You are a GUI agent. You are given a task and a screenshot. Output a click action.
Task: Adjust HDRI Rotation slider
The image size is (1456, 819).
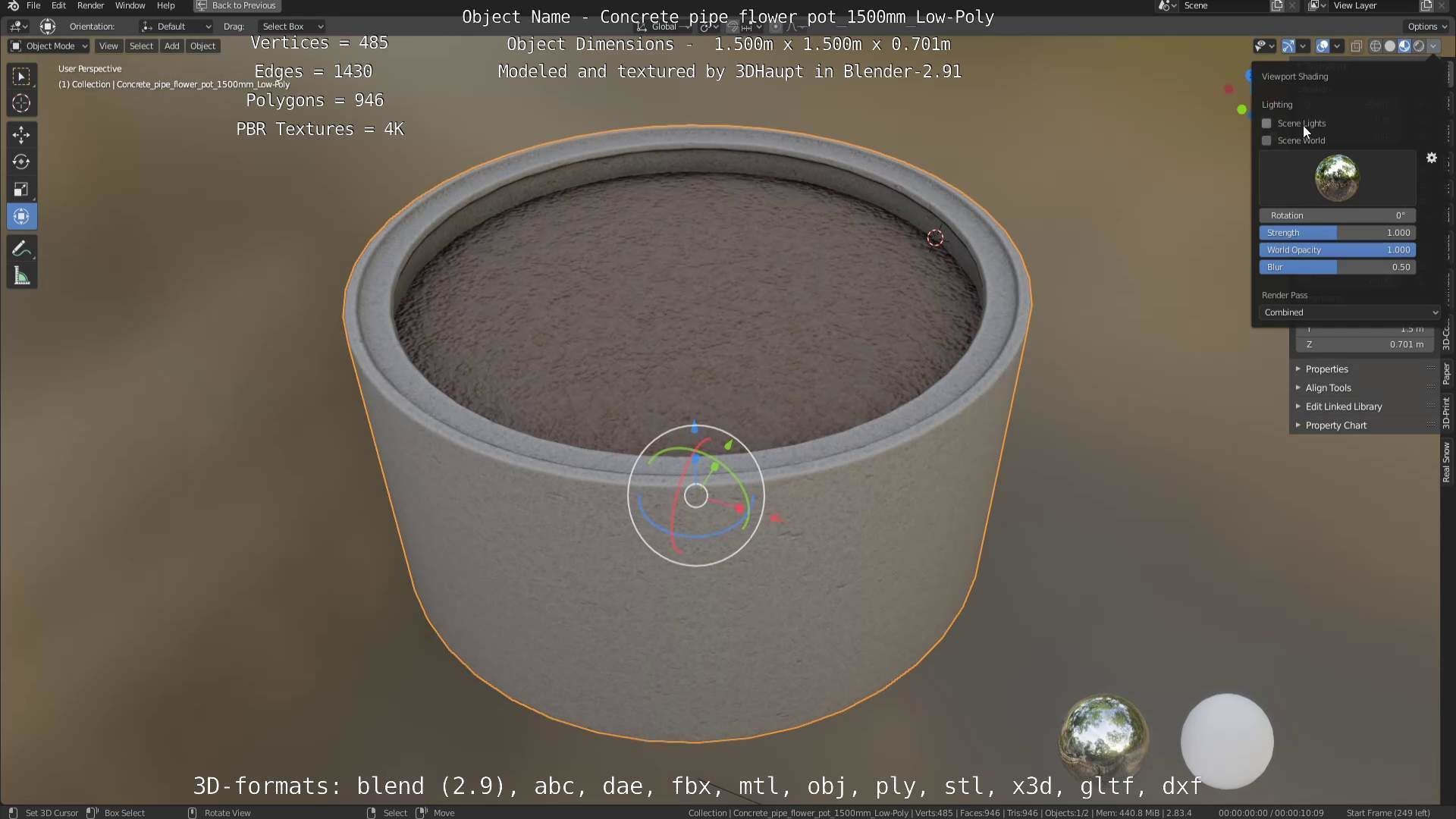(1338, 215)
